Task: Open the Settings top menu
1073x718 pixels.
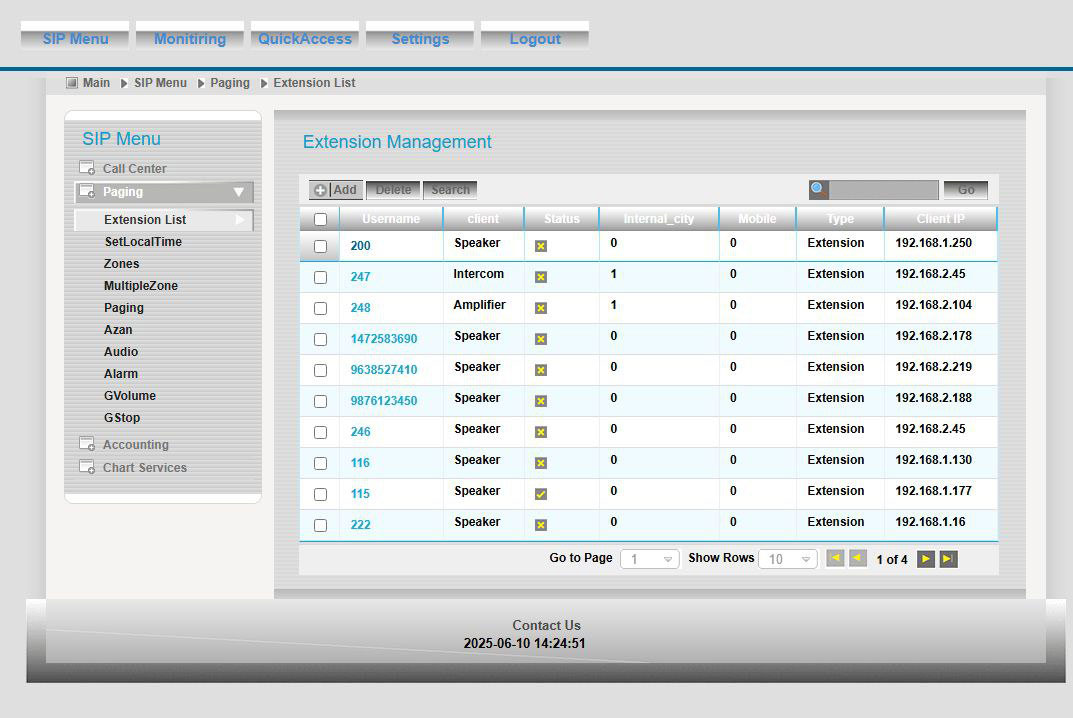Action: click(420, 39)
